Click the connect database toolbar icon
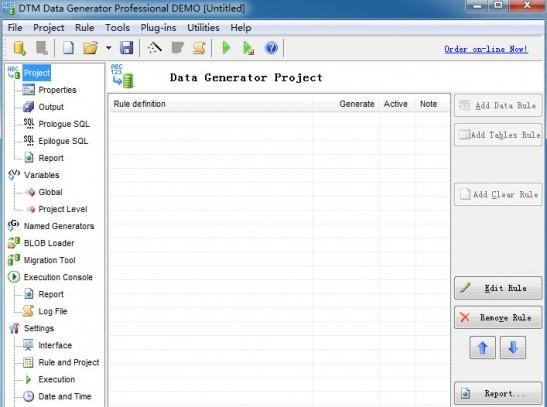 coord(20,48)
